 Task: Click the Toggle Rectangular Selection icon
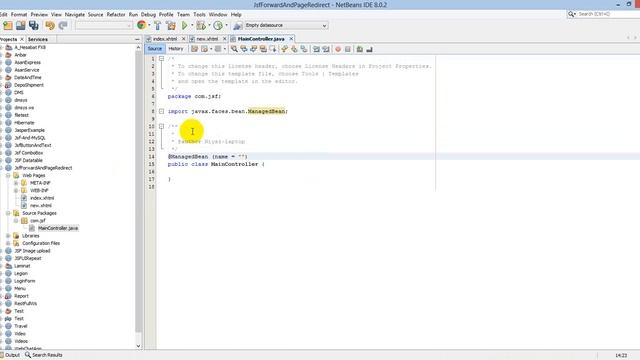[273, 49]
